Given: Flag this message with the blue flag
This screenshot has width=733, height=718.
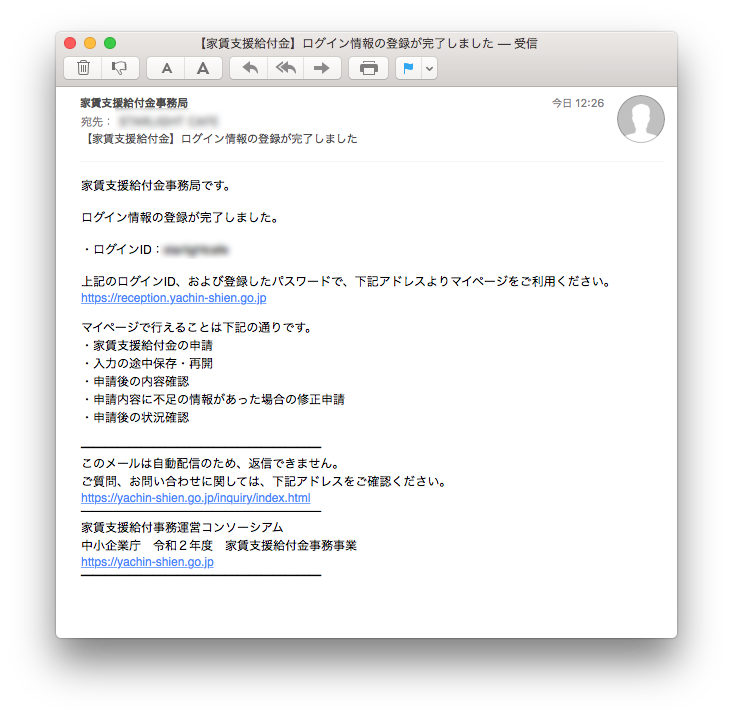Looking at the screenshot, I should tap(408, 68).
